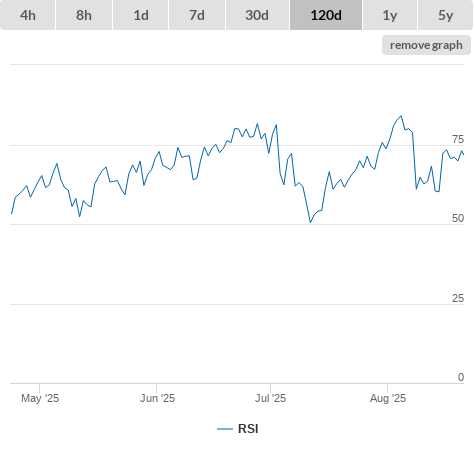Show the 1y time range
Image resolution: width=474 pixels, height=455 pixels.
(390, 15)
